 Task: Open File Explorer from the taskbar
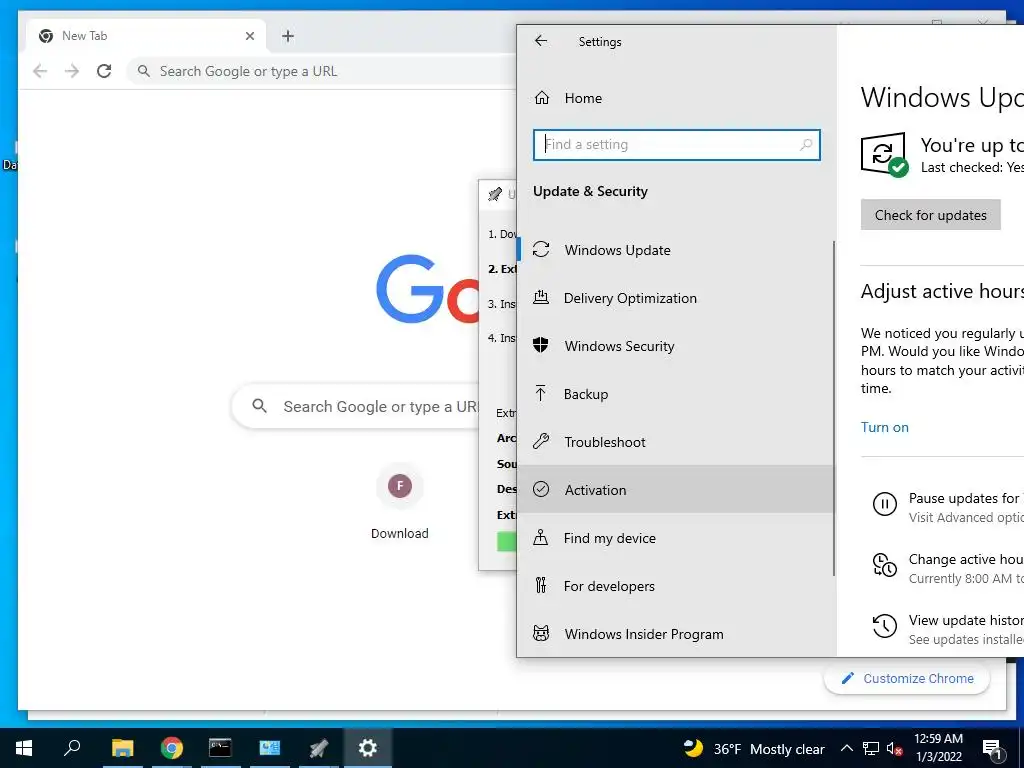pos(122,748)
